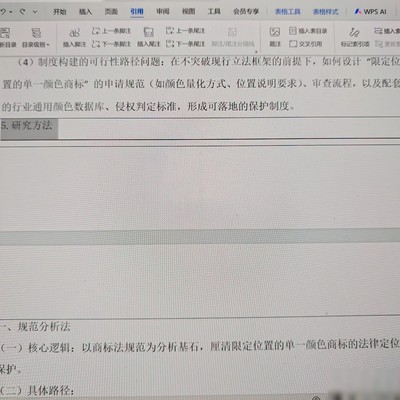
Task: Go to 上一条脚注
Action: point(111,31)
